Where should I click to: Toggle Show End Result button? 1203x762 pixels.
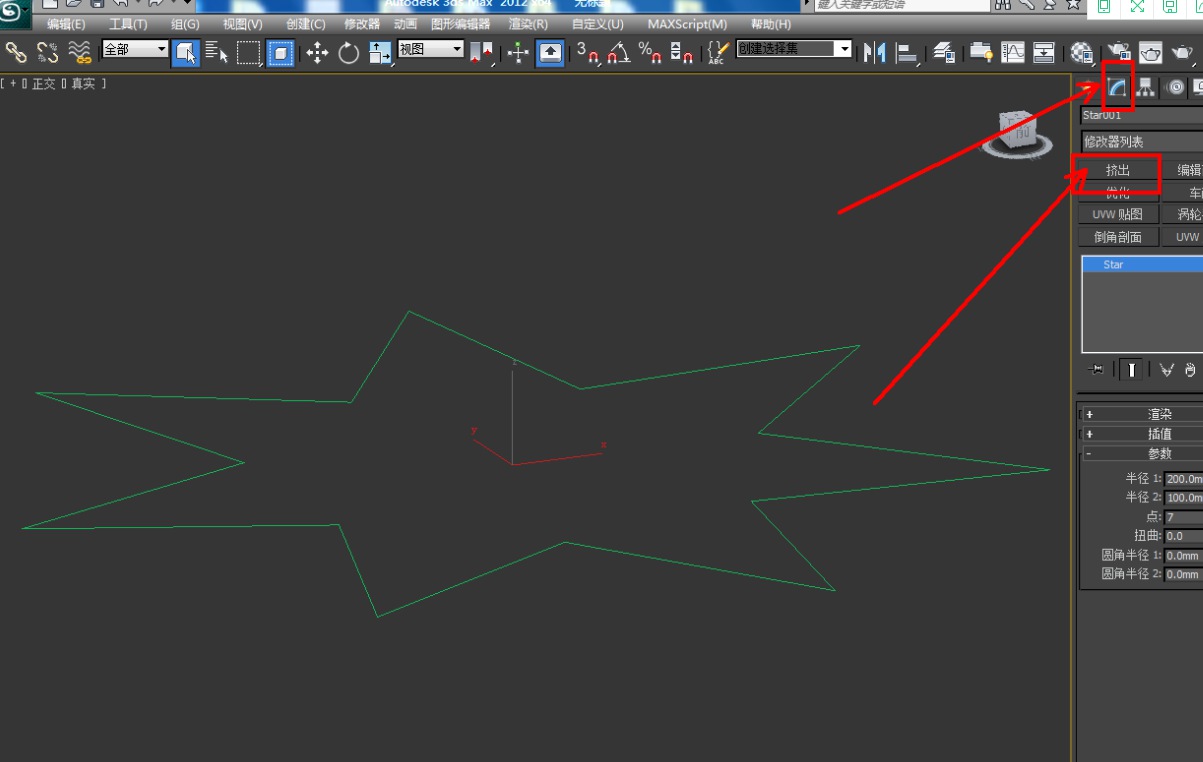tap(1131, 370)
